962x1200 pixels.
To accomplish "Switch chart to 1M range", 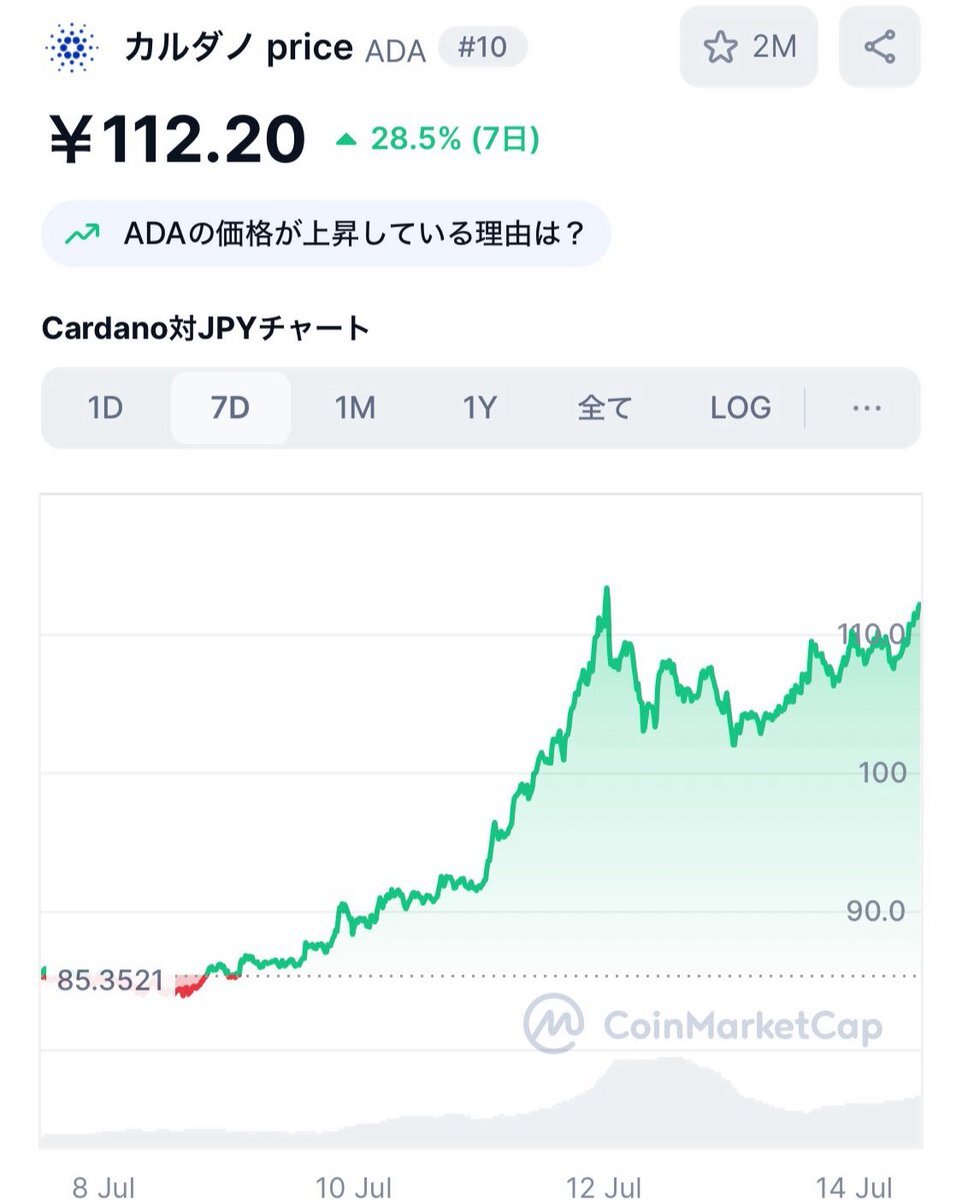I will (x=355, y=408).
